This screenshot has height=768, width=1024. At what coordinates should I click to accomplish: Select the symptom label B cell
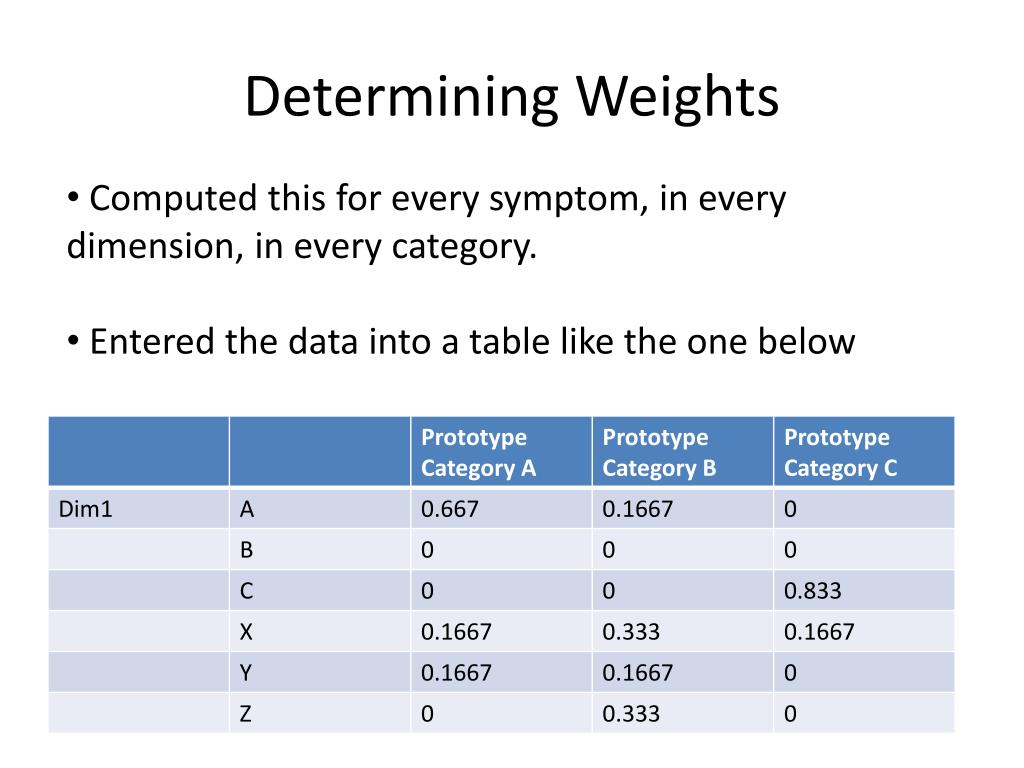point(320,549)
